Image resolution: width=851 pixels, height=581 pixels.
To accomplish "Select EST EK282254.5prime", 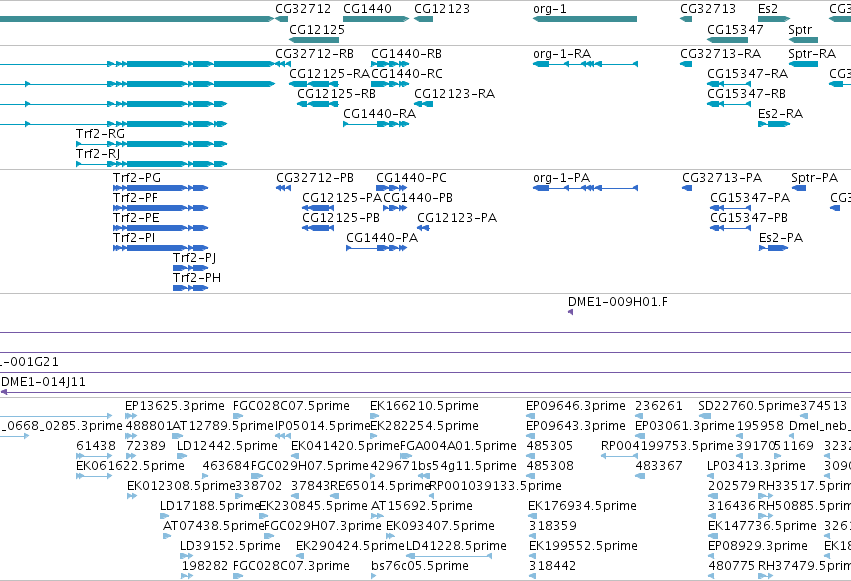I will (x=424, y=426).
